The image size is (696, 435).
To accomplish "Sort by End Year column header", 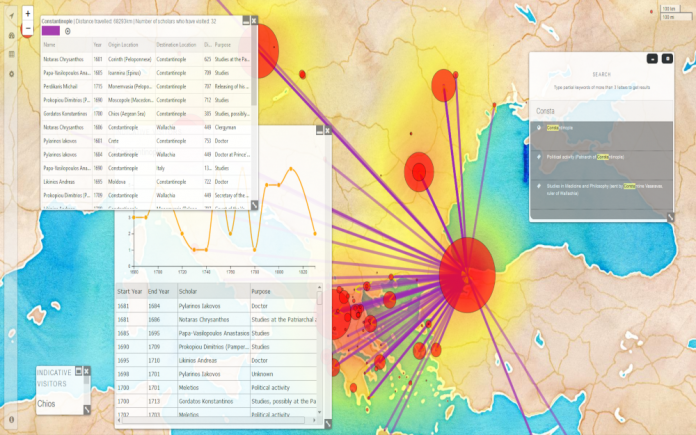I will point(158,292).
